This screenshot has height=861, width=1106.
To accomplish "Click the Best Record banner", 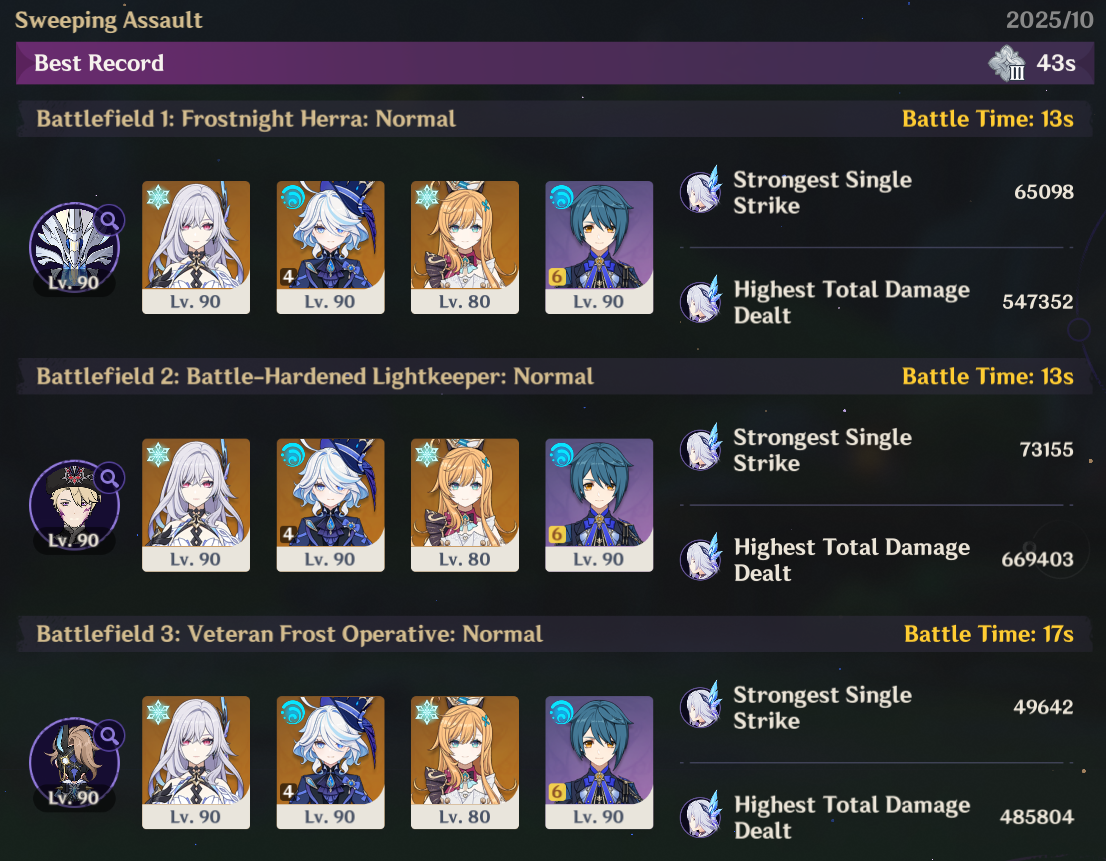I will click(554, 63).
